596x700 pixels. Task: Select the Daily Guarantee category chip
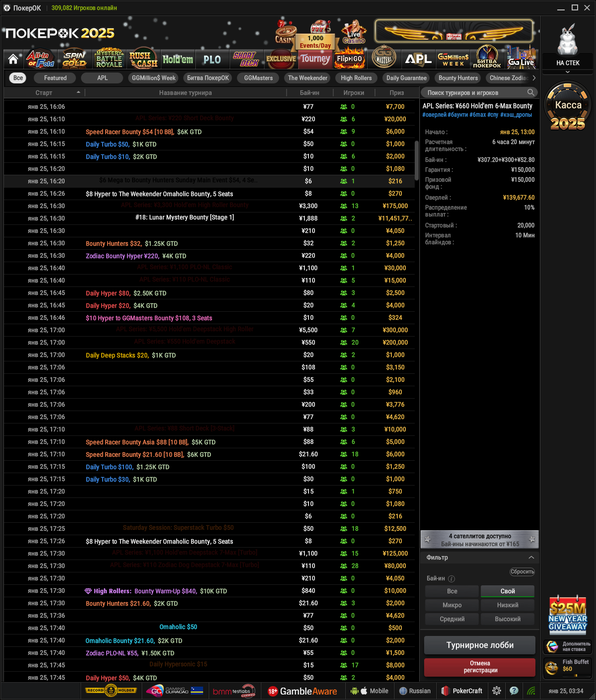point(406,78)
